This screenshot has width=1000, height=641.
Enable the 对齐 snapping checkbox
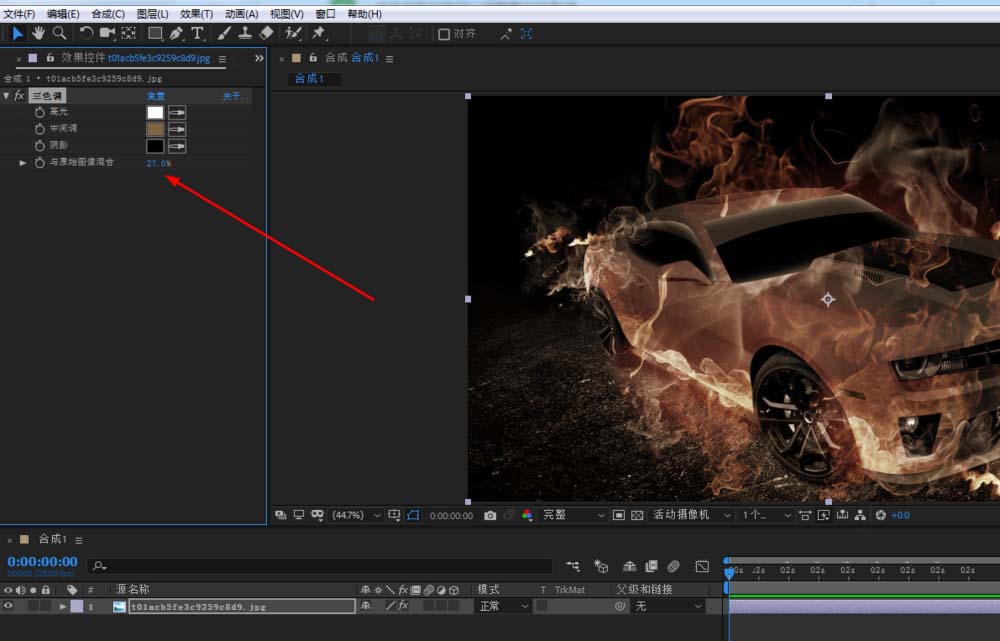[444, 34]
